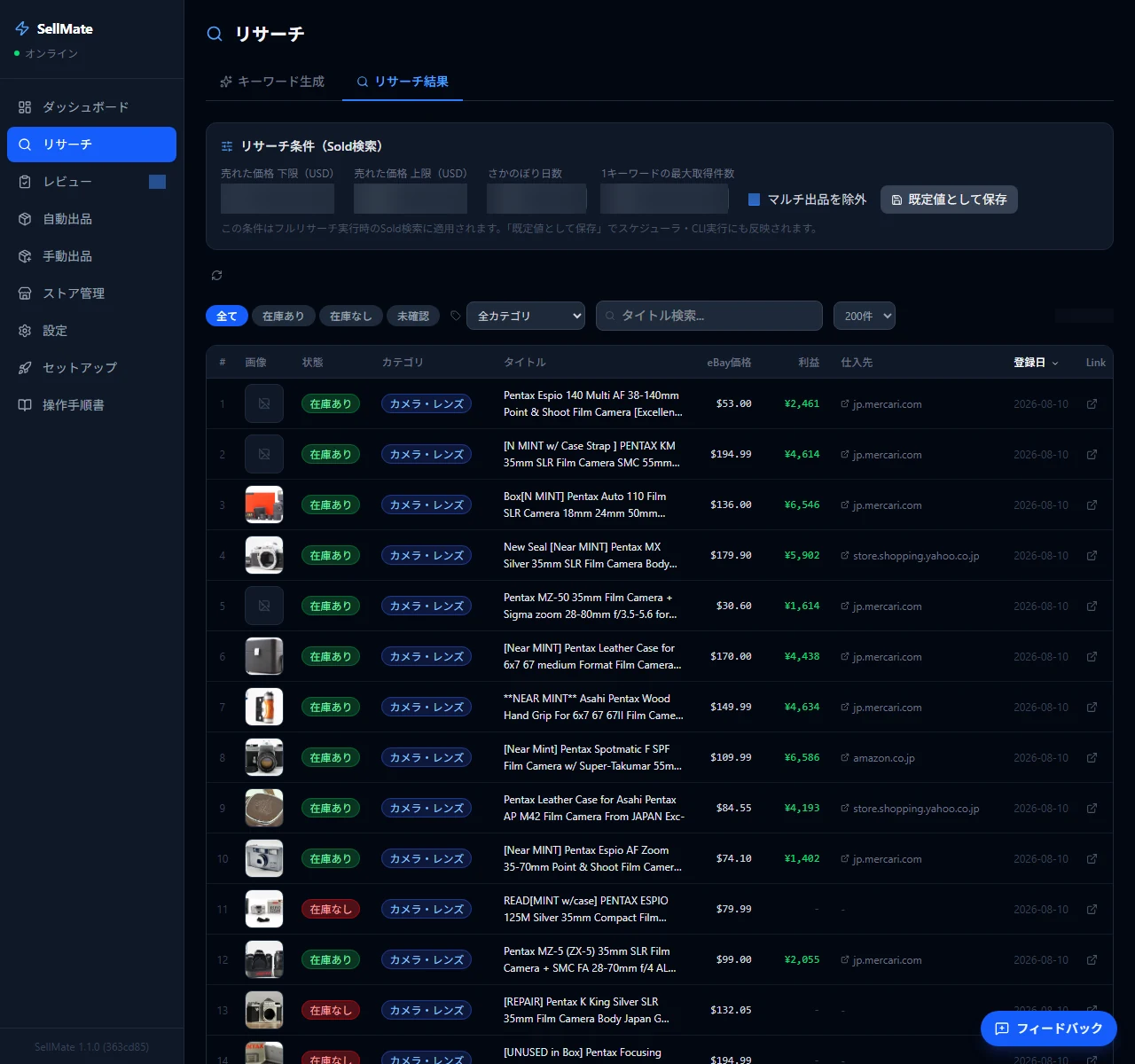Click the フィードバック button
This screenshot has height=1064, width=1135.
click(x=1049, y=1029)
